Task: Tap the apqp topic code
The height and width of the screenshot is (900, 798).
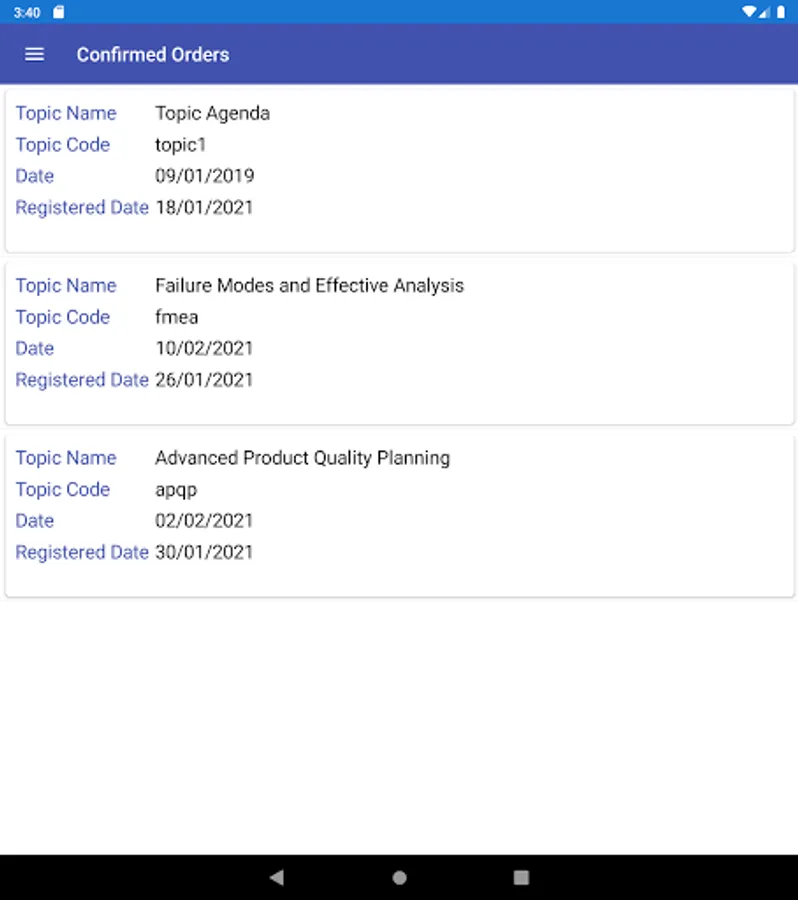Action: [x=176, y=490]
